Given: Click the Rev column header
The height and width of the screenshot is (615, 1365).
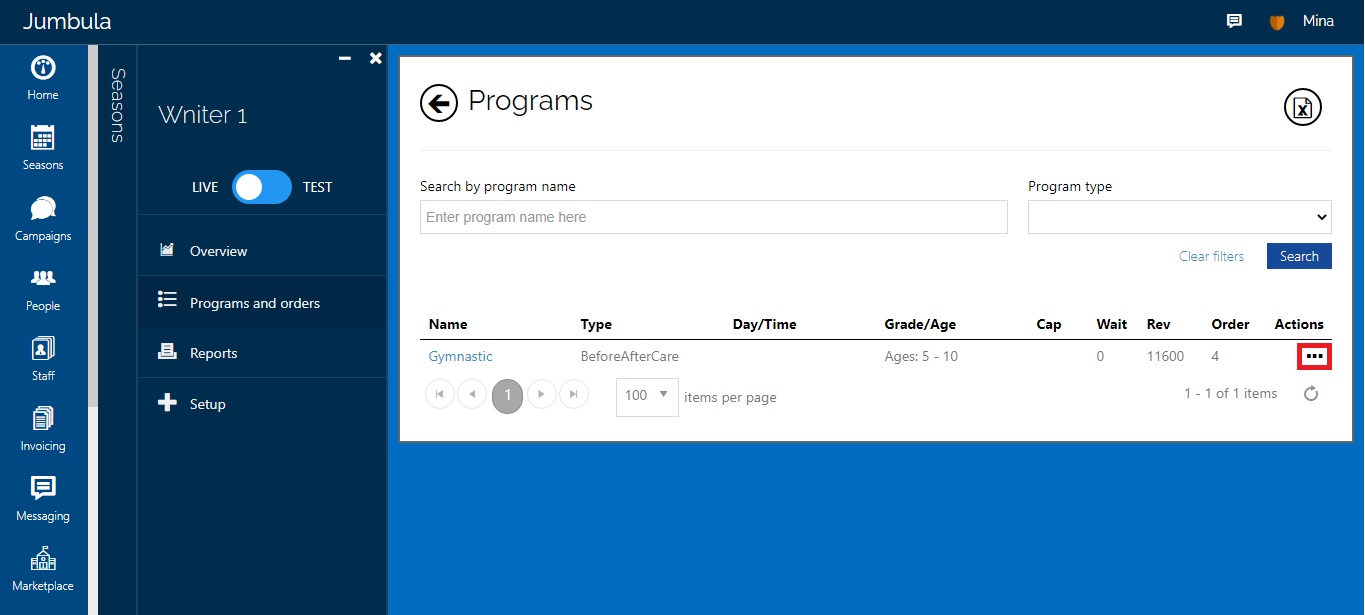Looking at the screenshot, I should 1158,324.
